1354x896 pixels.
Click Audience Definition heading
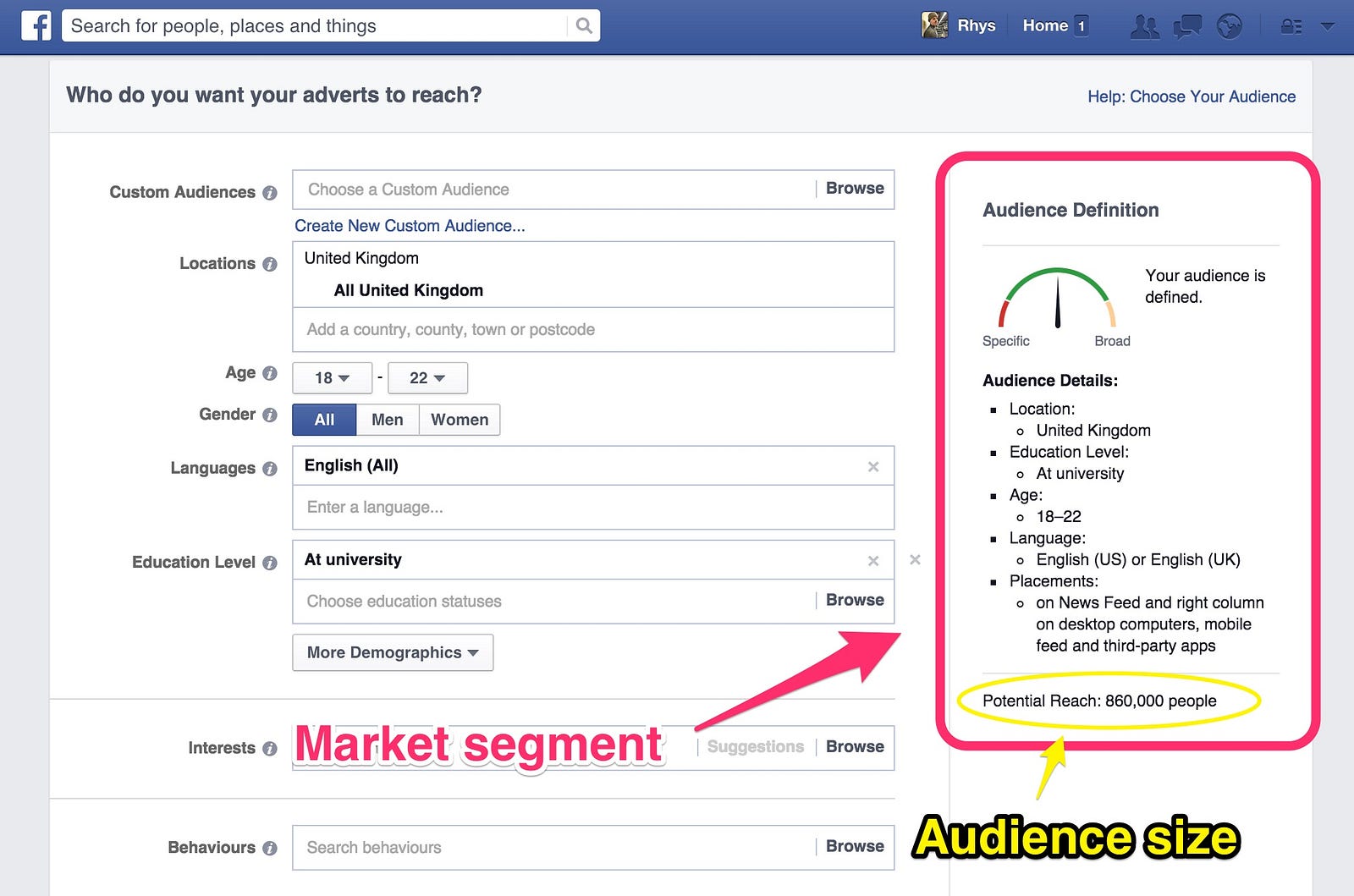click(x=1071, y=211)
